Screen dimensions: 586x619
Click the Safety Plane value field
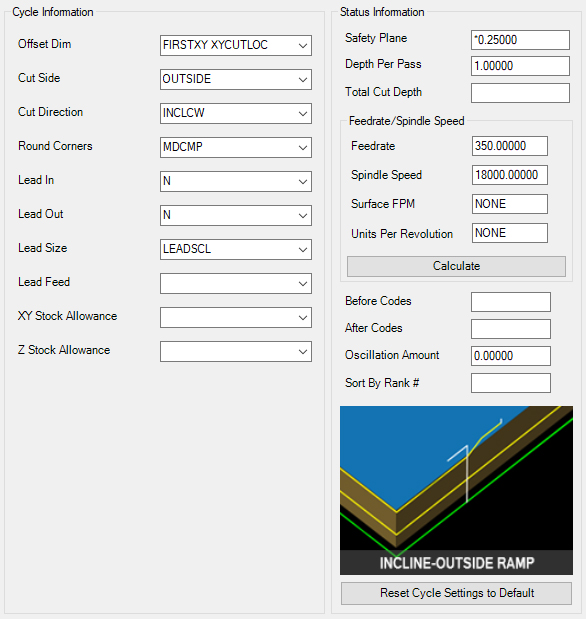point(520,40)
